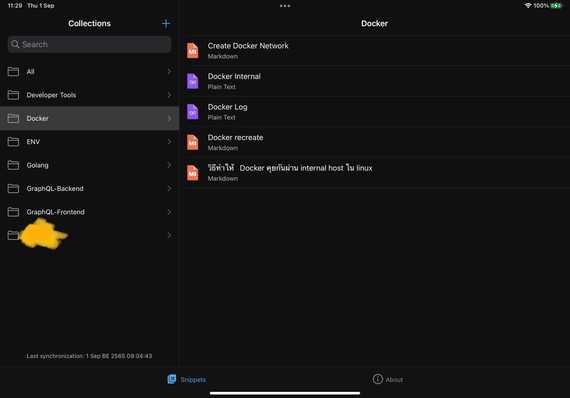Viewport: 570px width, 398px height.
Task: Open the All collection folder icon
Action: (13, 72)
